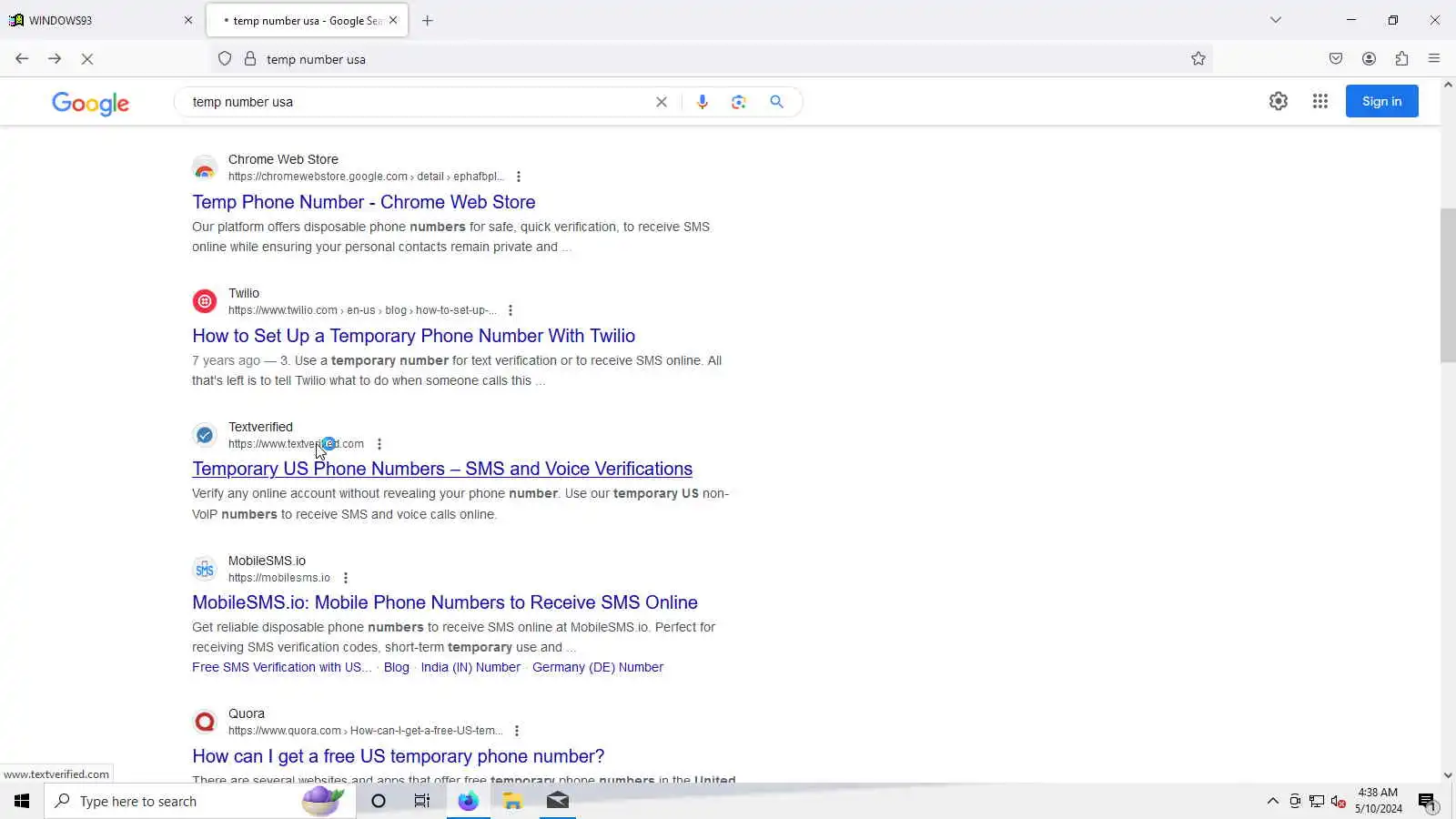This screenshot has height=819, width=1456.
Task: Close the Google Search tab
Action: click(x=393, y=20)
